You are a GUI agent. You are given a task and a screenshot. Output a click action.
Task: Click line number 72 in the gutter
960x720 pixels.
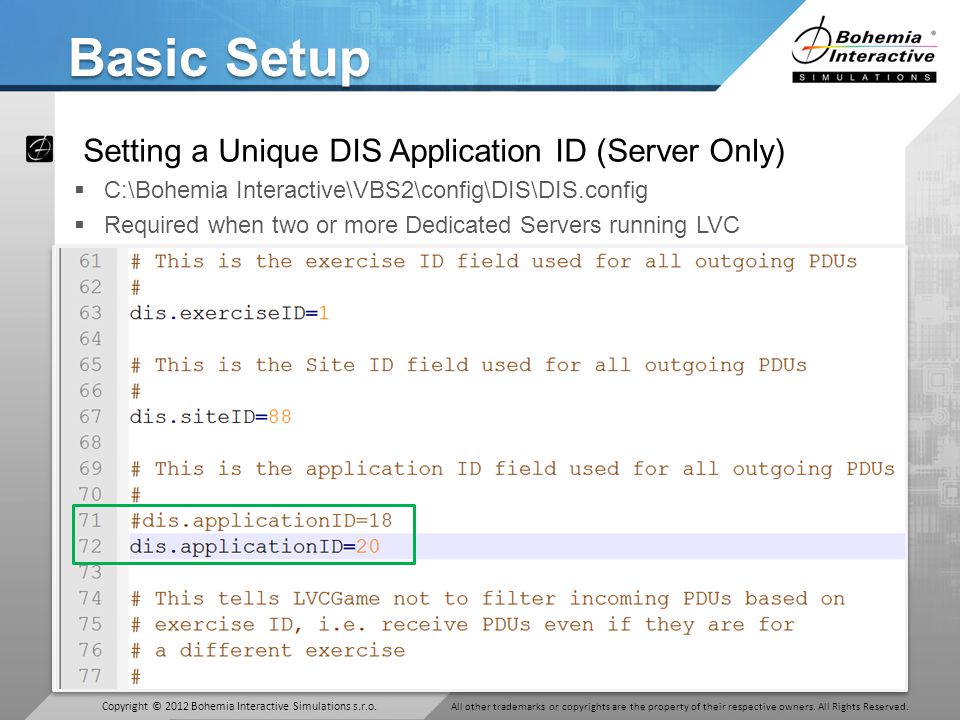pos(90,546)
